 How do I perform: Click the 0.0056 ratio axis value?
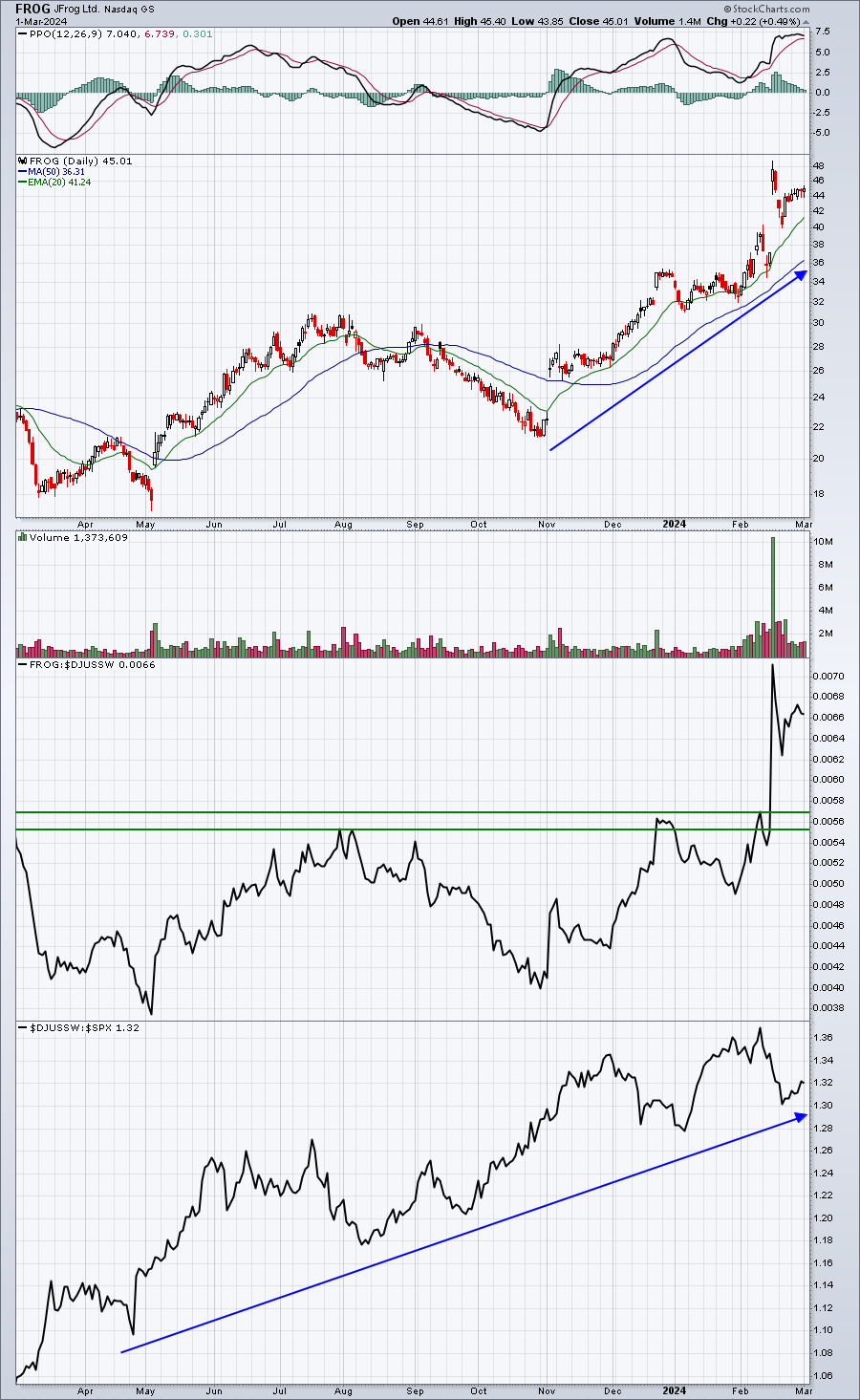[x=828, y=822]
